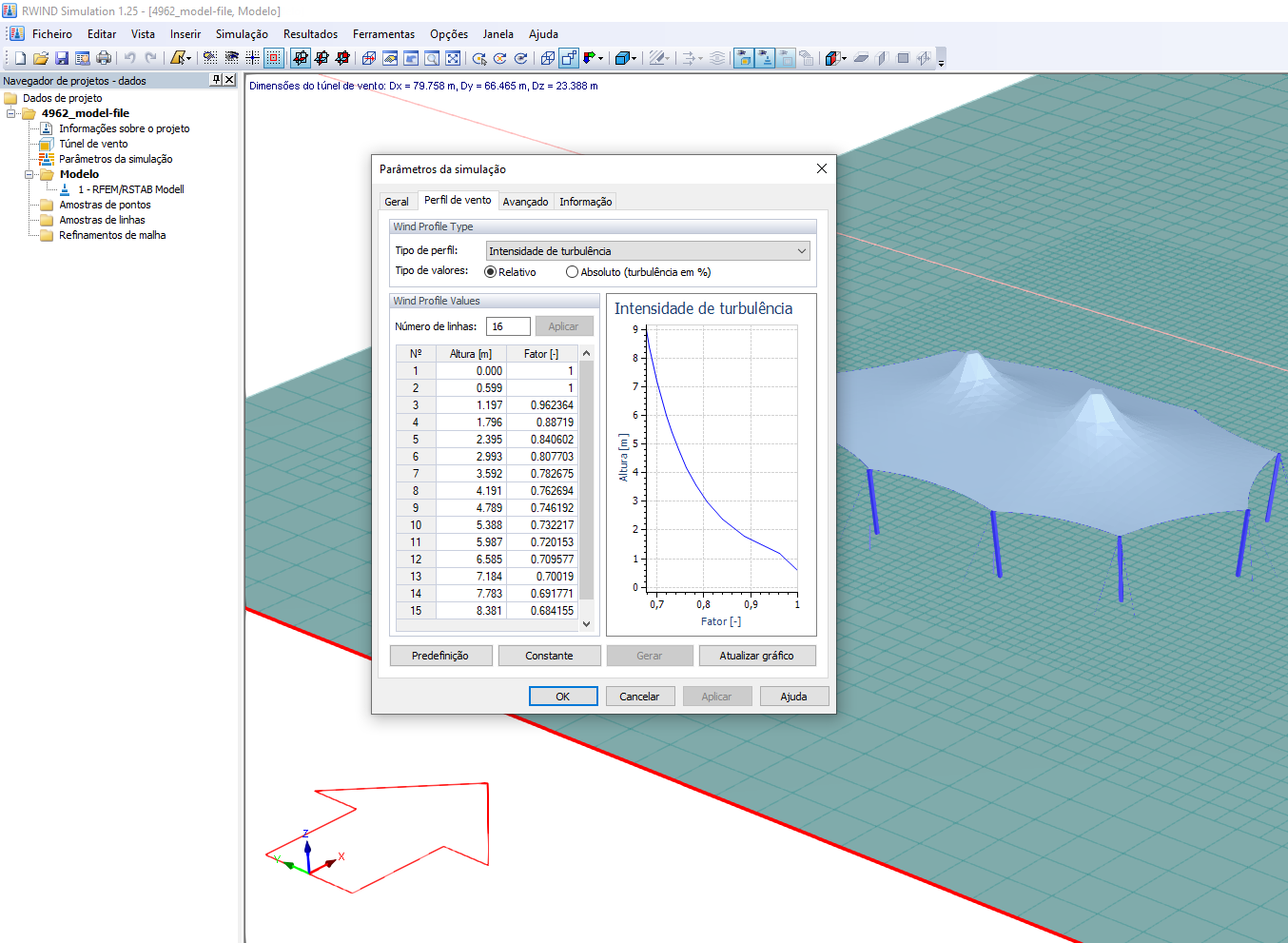
Task: Open the Janela menu
Action: (x=498, y=34)
